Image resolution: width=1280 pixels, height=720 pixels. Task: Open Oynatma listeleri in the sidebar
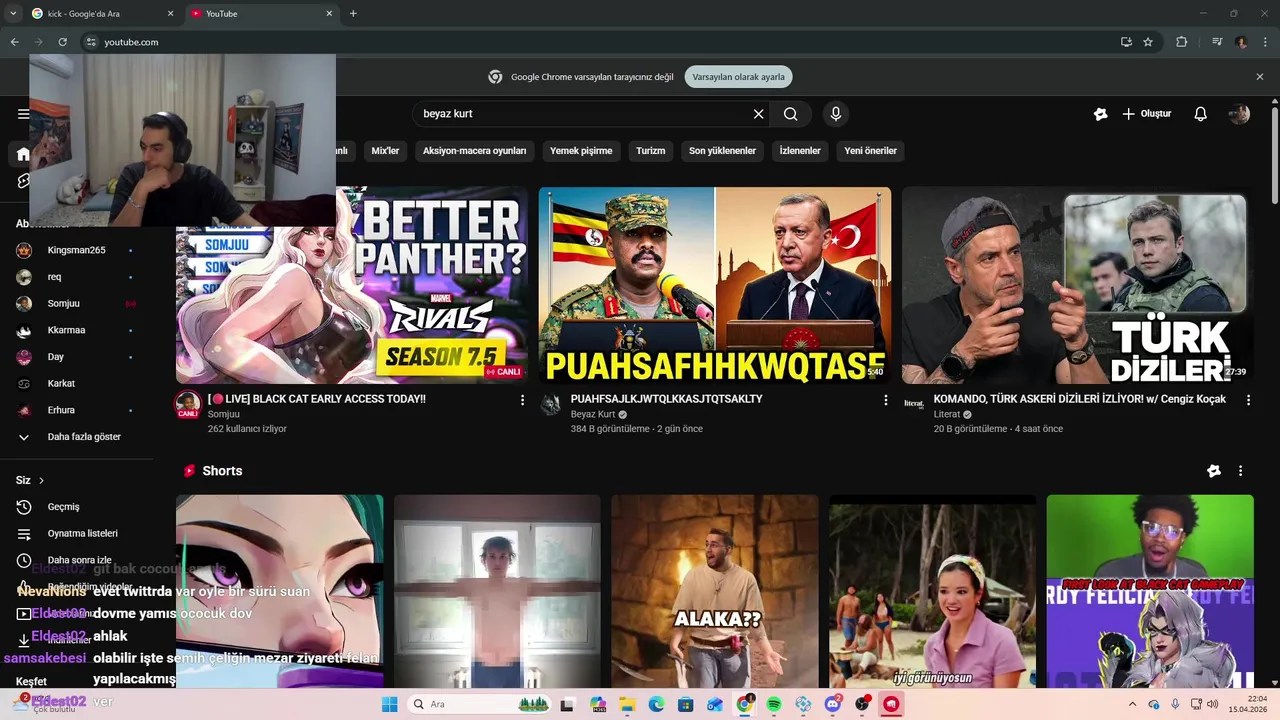pyautogui.click(x=76, y=534)
